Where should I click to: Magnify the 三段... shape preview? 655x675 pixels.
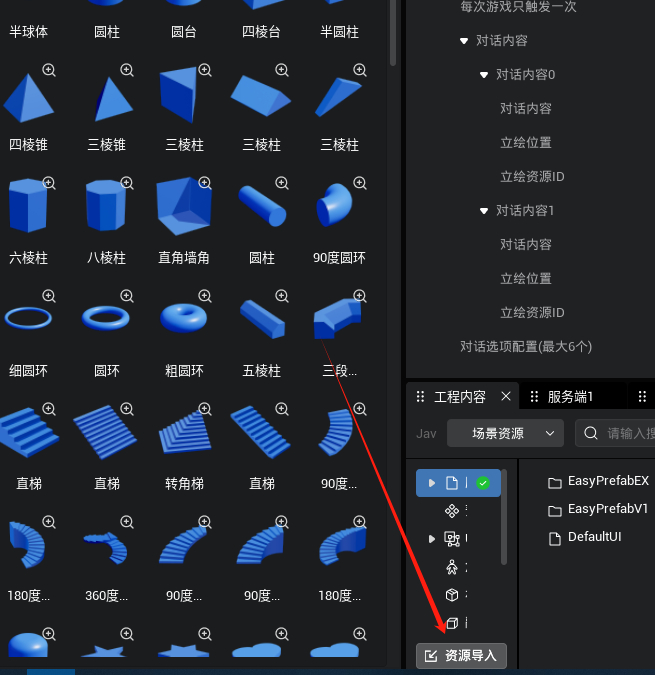point(360,296)
